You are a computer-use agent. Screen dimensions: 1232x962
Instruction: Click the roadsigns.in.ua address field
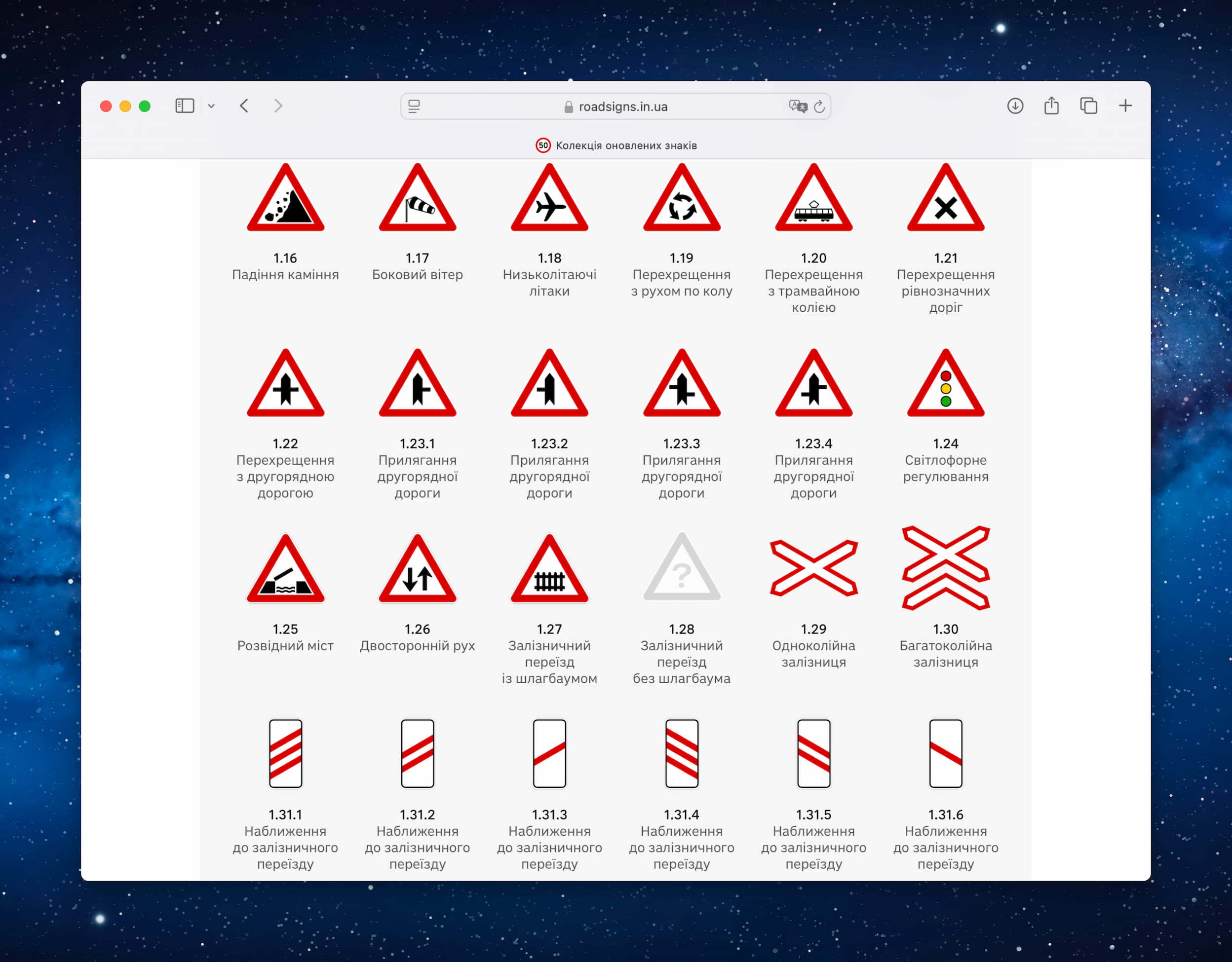click(616, 106)
